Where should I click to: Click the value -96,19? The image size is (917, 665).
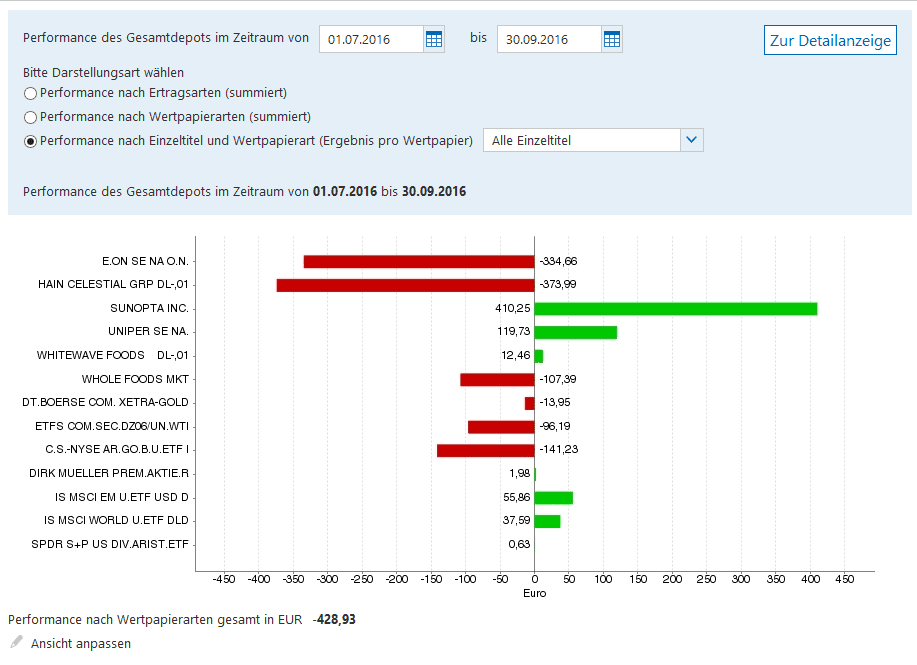(554, 426)
